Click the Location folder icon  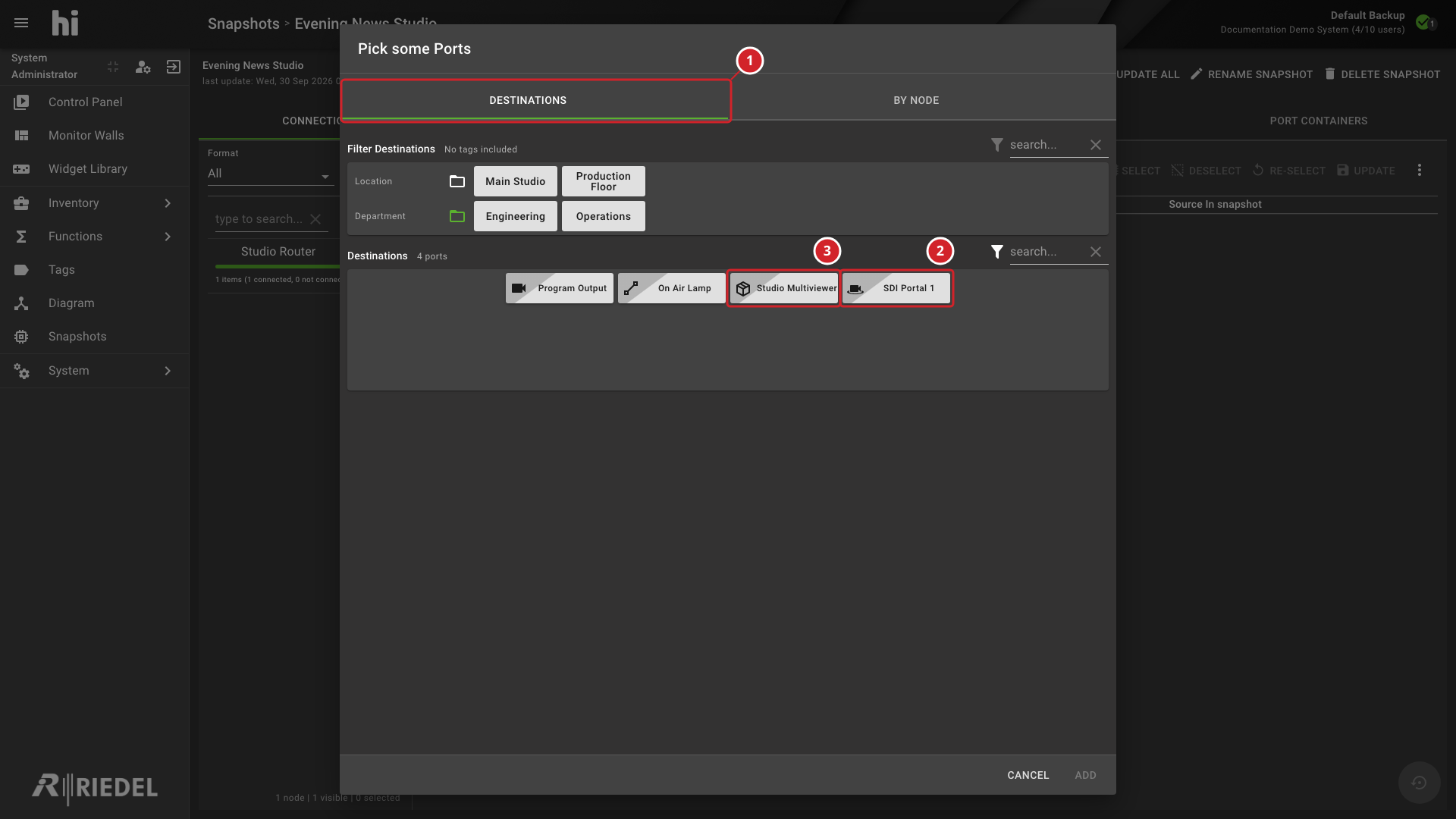pos(457,181)
